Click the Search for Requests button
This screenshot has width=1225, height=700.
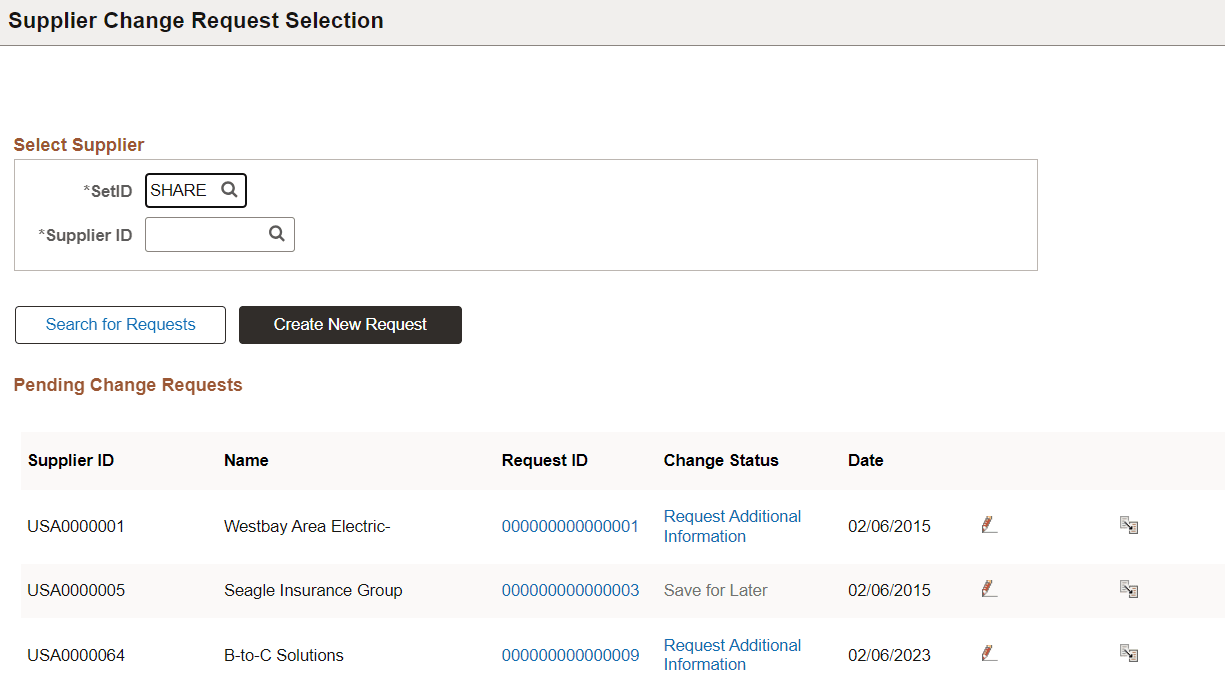120,324
